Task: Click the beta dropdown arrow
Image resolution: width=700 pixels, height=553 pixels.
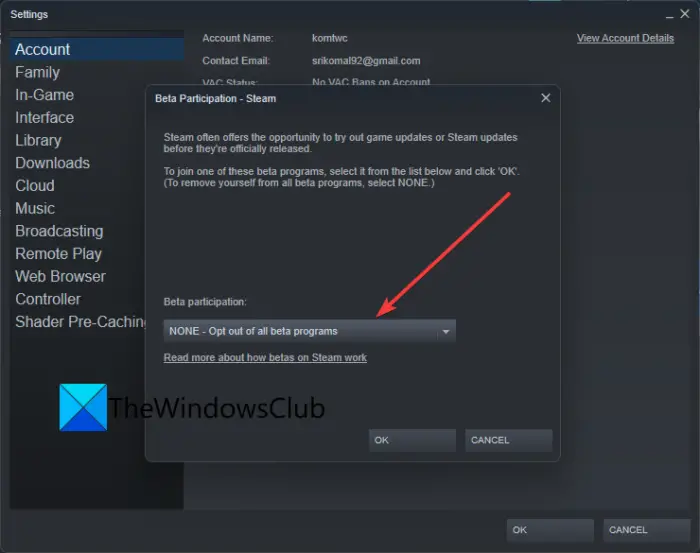Action: tap(446, 332)
